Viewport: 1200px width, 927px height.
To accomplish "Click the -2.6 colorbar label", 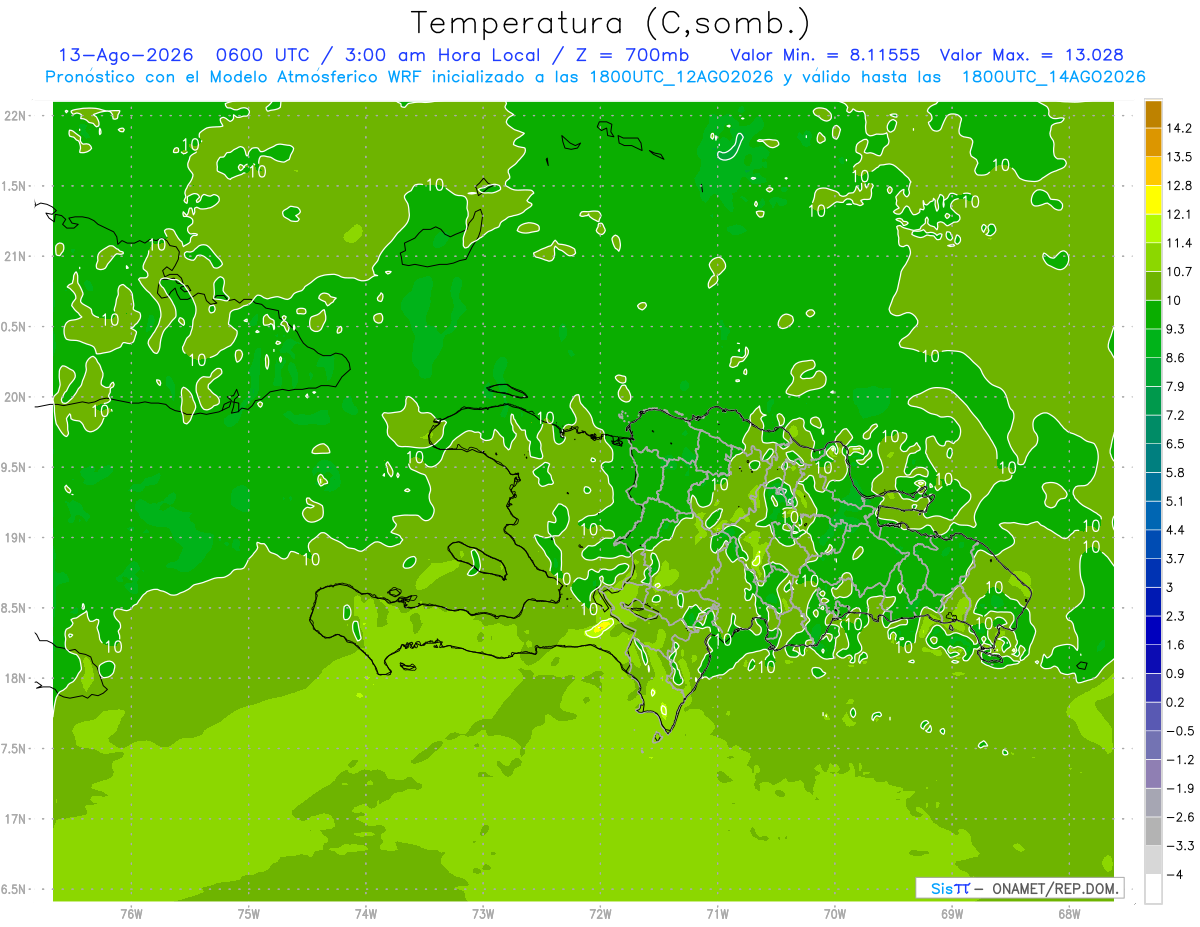I will [x=1179, y=817].
